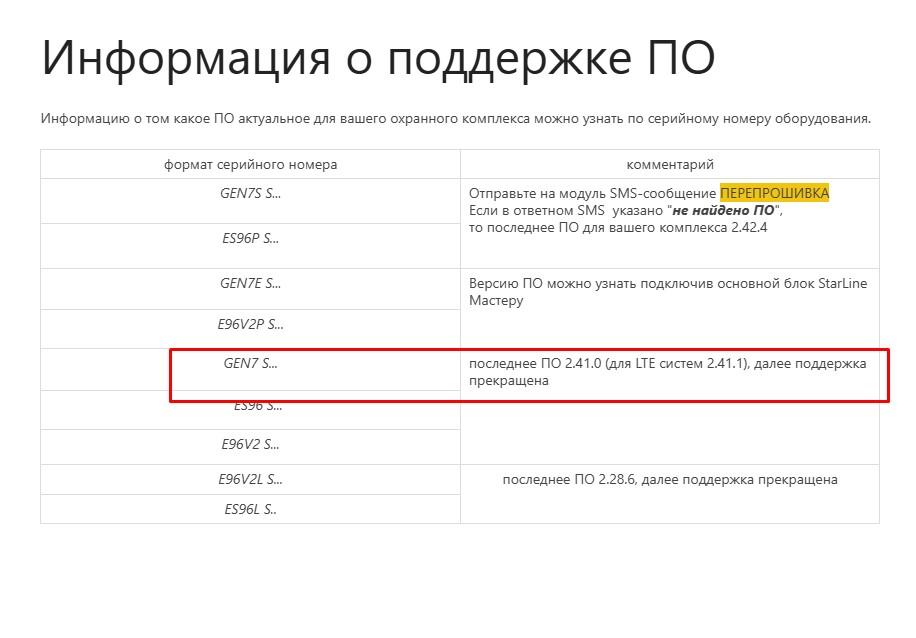Select the E96V2L S... serial format cell
The width and height of the screenshot is (916, 638).
pyautogui.click(x=250, y=479)
